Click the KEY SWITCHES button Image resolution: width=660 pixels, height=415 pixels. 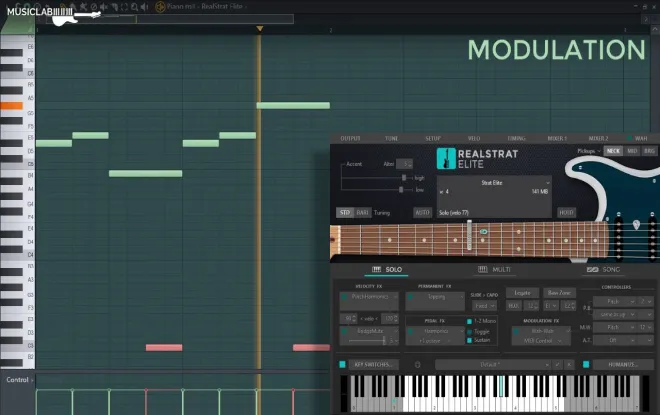(374, 364)
